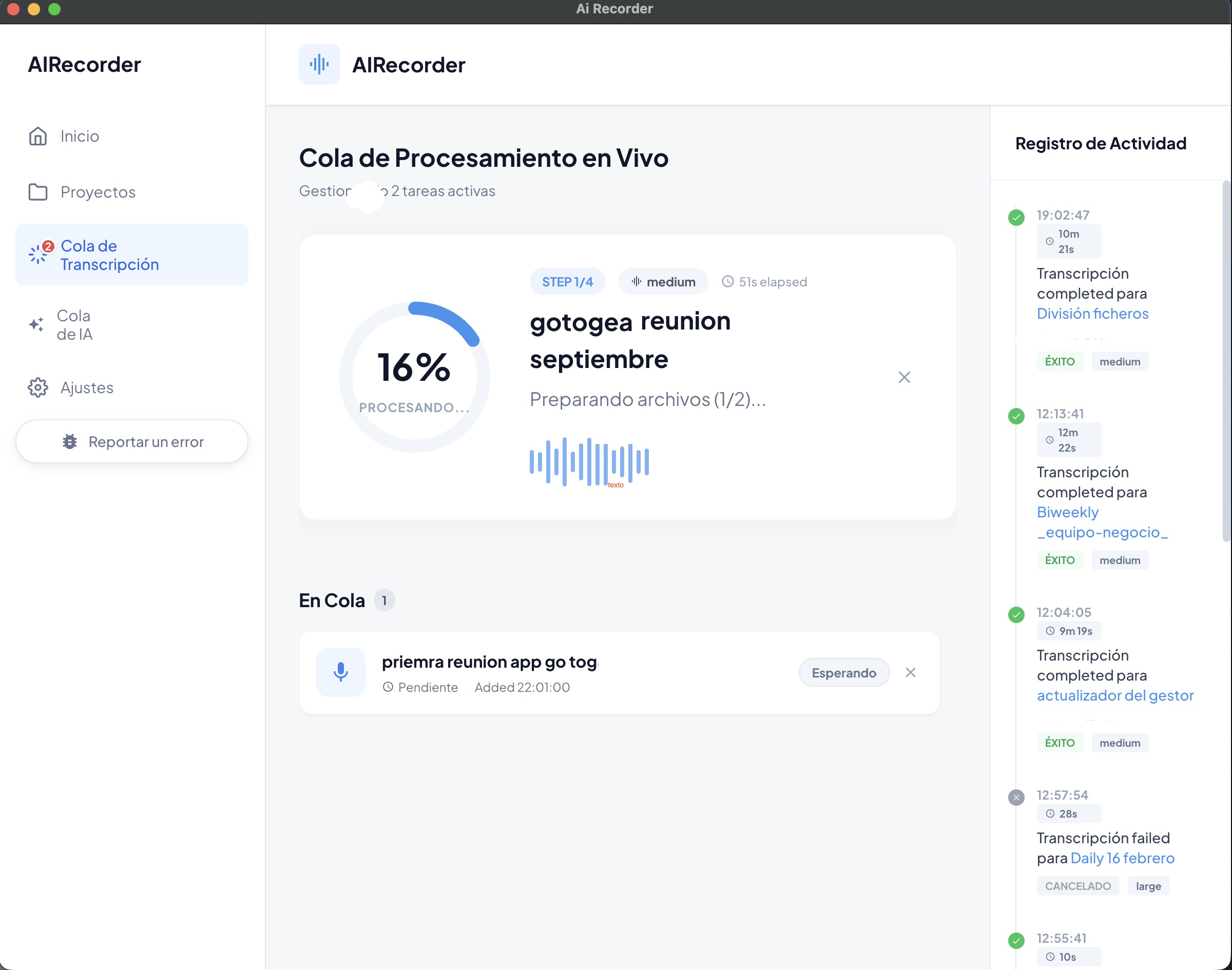Remove priemra reunion from the queue
Screen dimensions: 1232x970
tap(911, 672)
